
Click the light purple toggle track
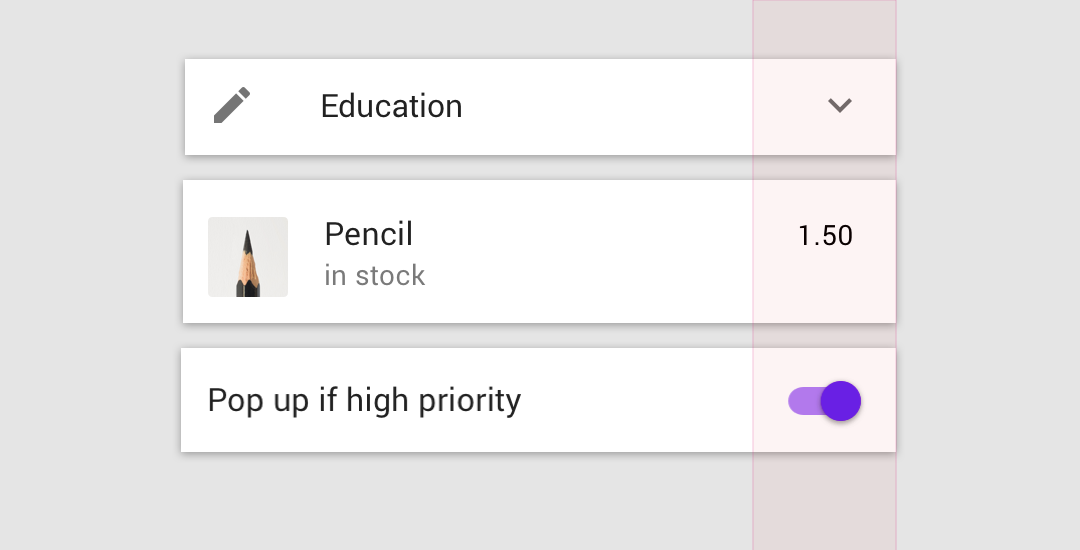point(804,401)
